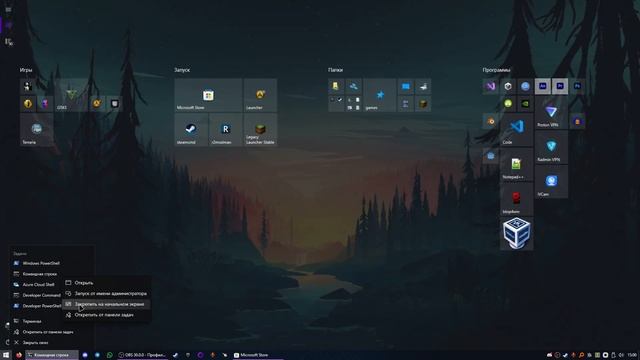Open the Notepad++ tile

(x=516, y=164)
